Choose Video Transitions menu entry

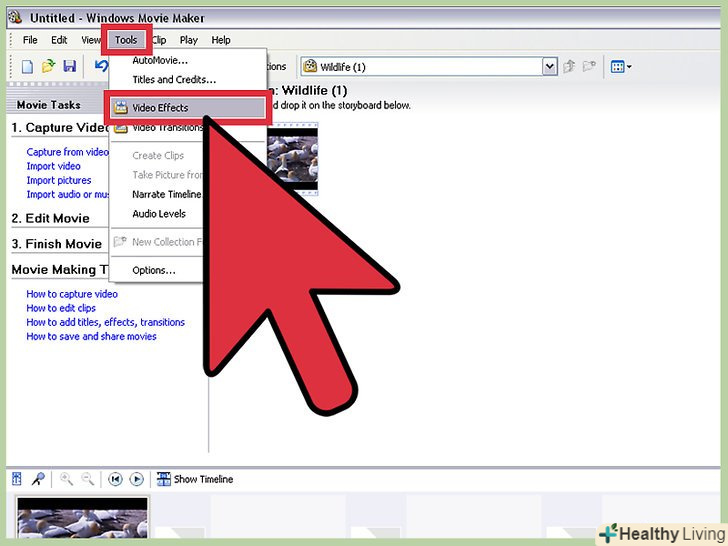pos(159,128)
